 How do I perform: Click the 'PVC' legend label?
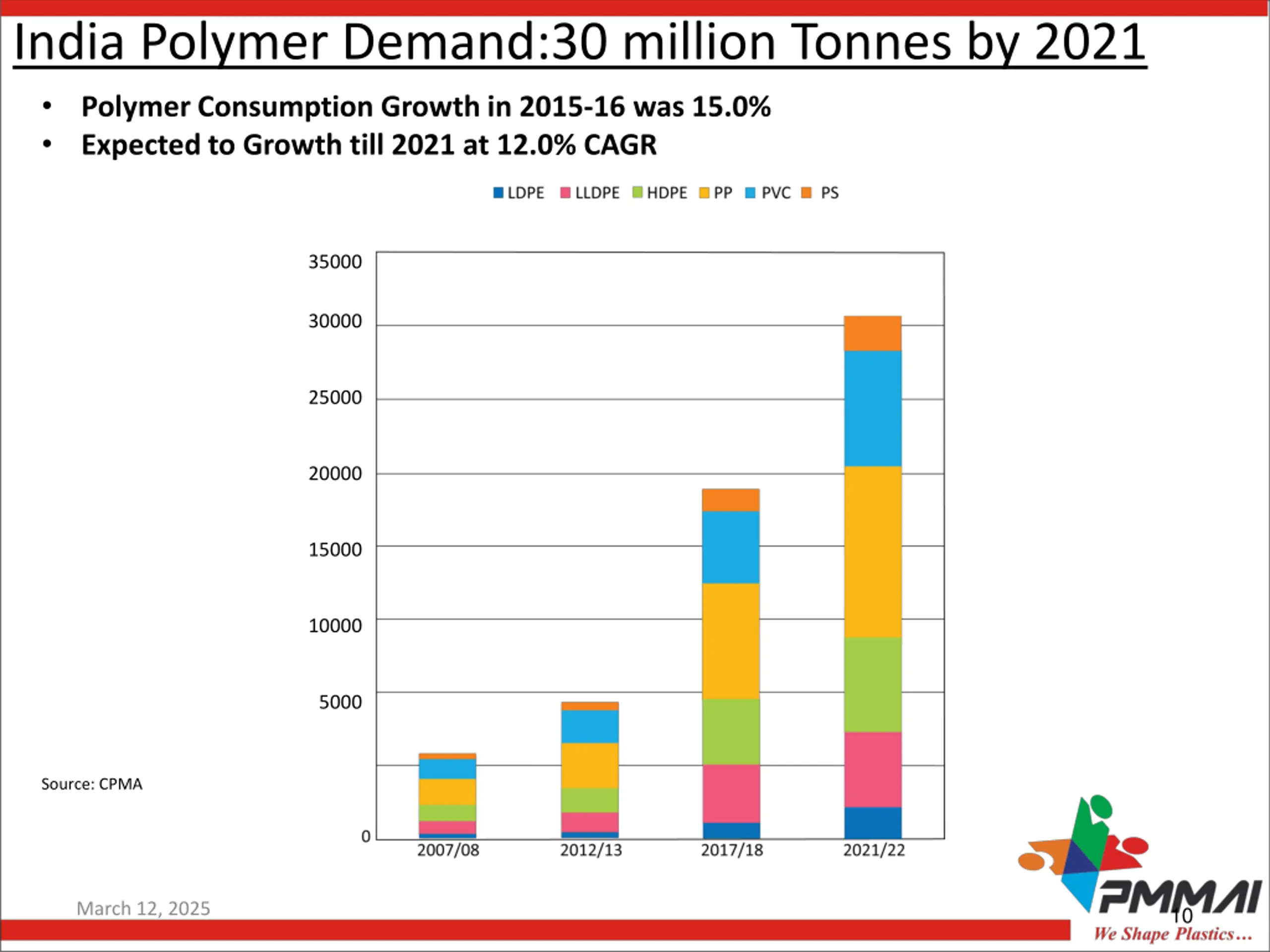776,193
